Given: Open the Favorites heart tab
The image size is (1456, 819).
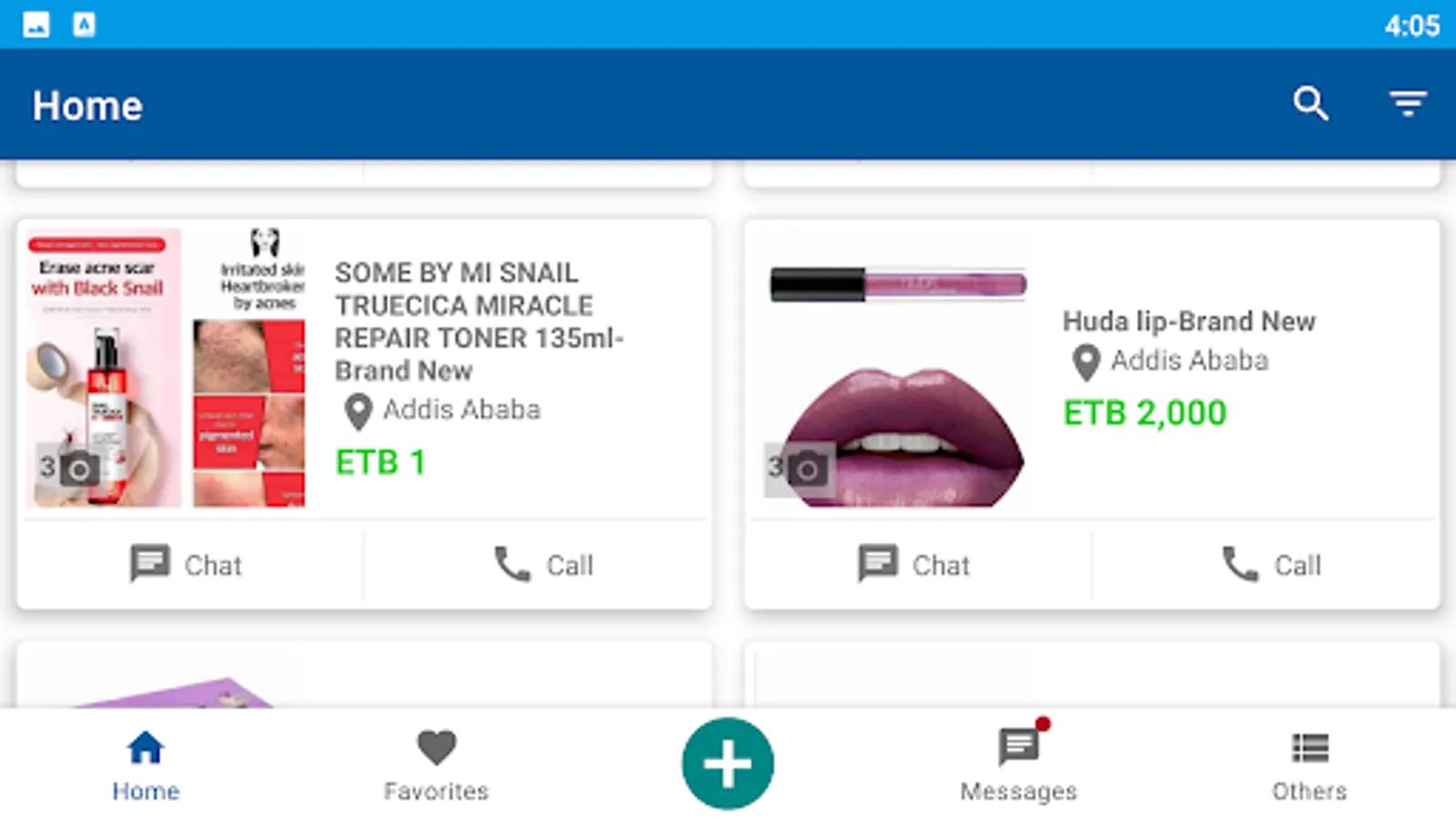Looking at the screenshot, I should click(436, 766).
